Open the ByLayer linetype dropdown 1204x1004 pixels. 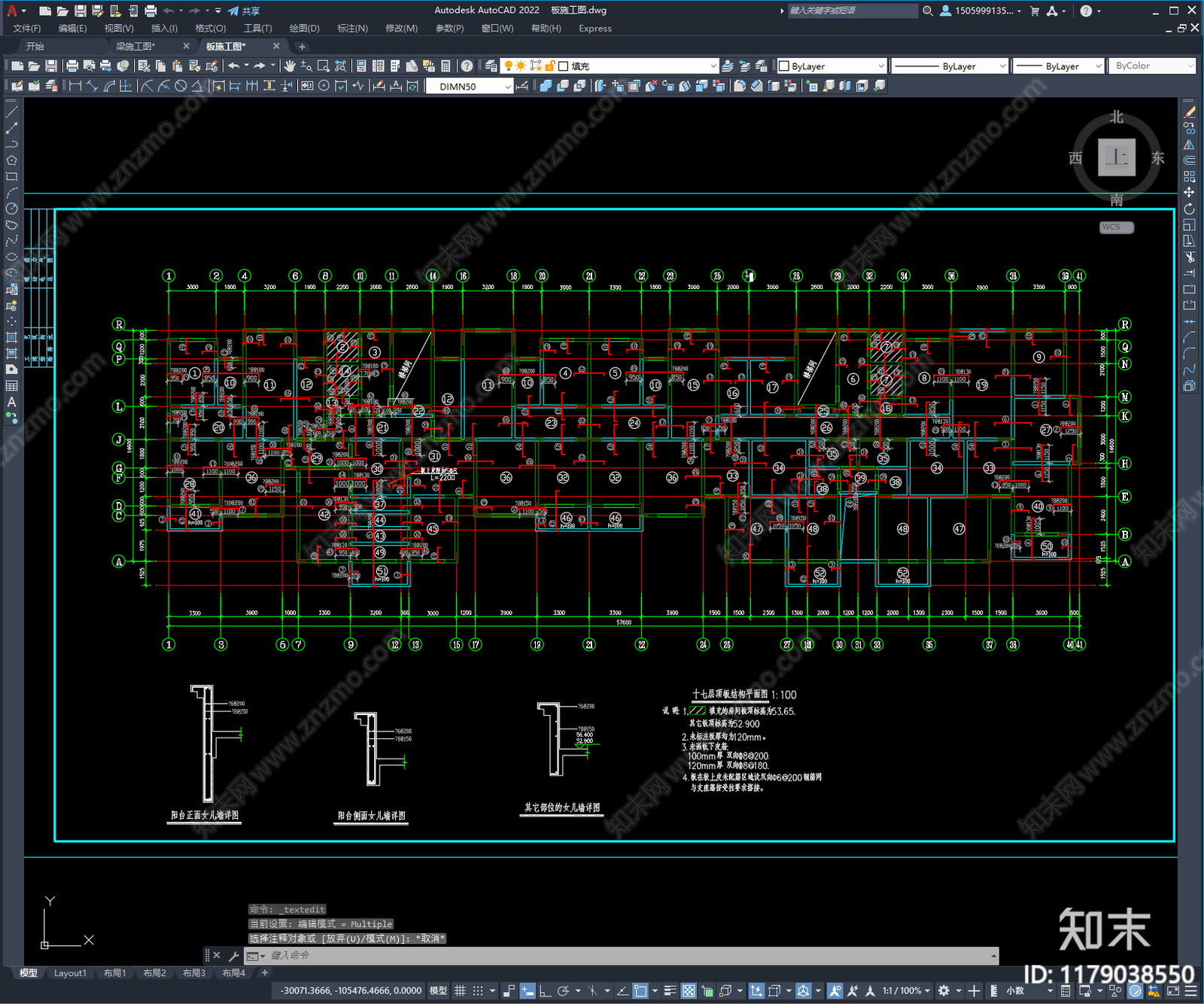[x=950, y=66]
